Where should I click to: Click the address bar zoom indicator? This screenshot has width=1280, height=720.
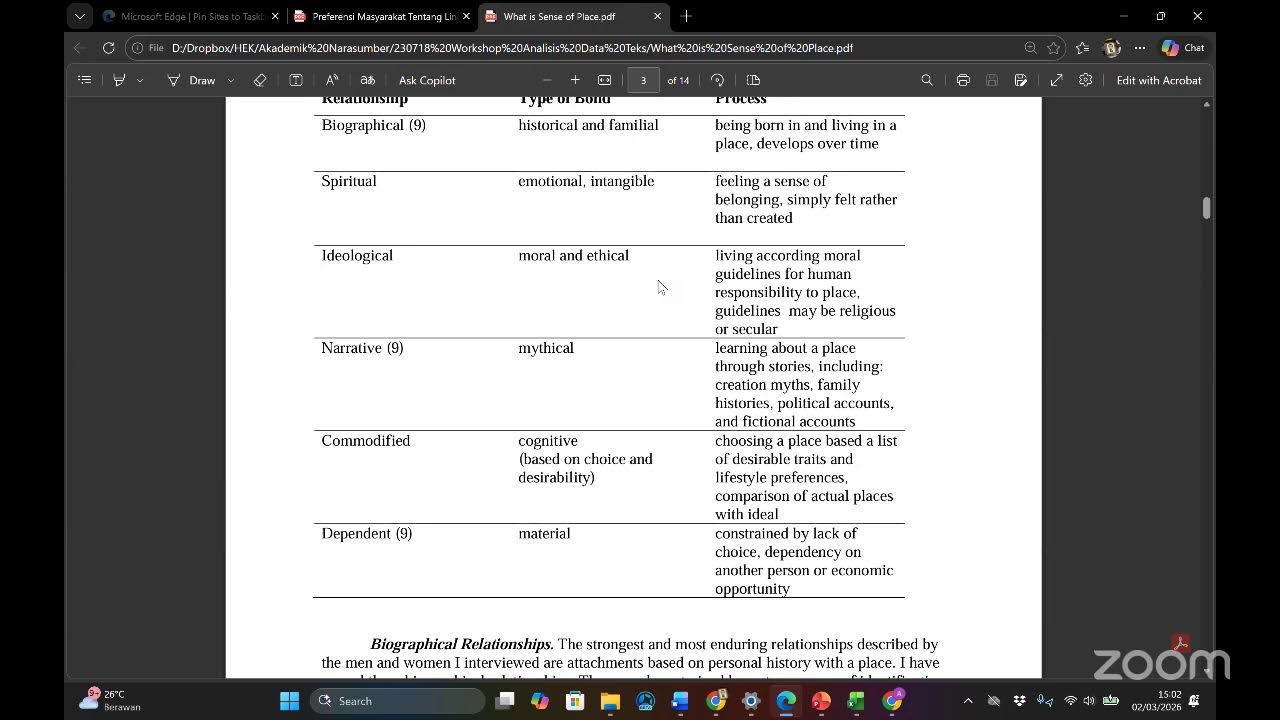1030,48
